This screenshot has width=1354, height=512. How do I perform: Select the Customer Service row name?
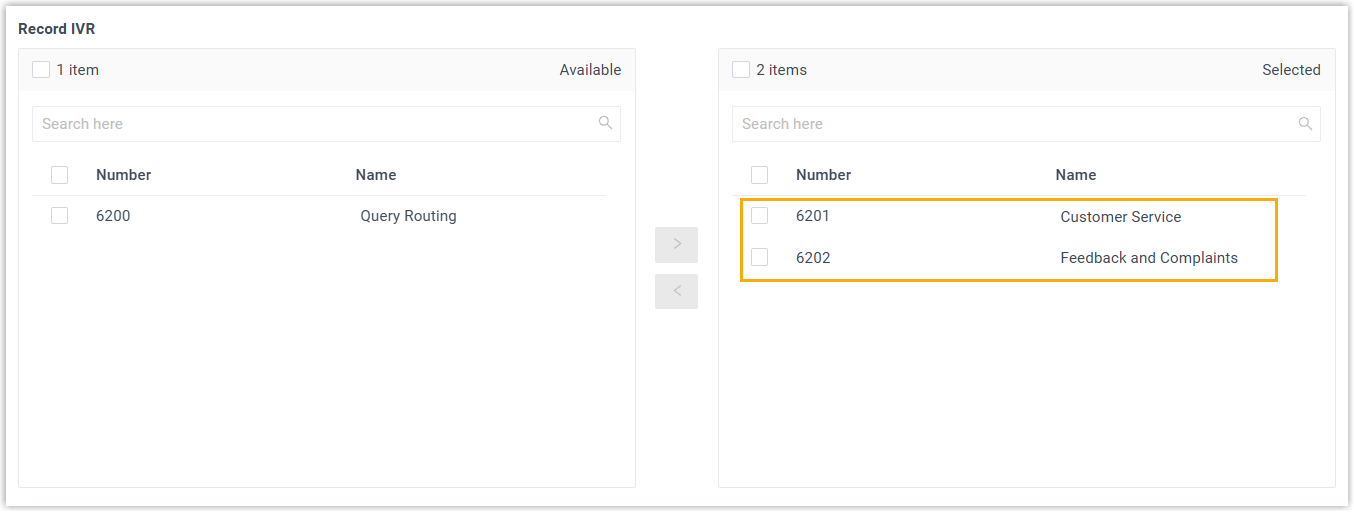pos(1120,217)
